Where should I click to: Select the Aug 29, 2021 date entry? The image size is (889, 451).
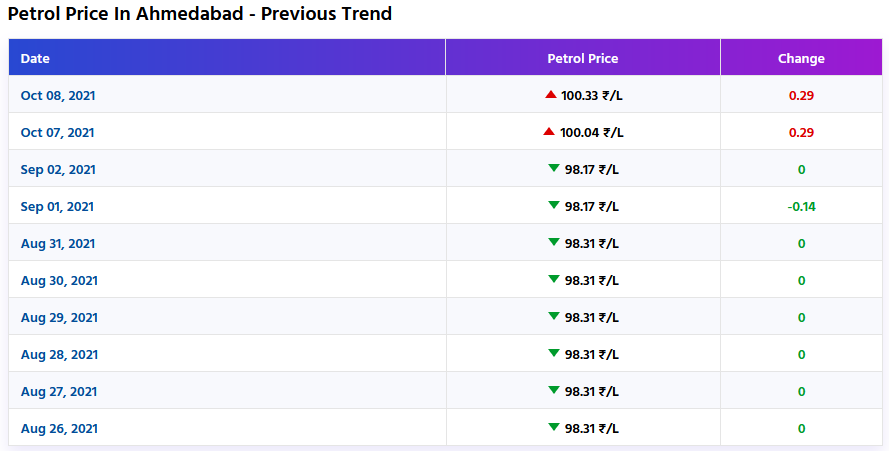[59, 317]
